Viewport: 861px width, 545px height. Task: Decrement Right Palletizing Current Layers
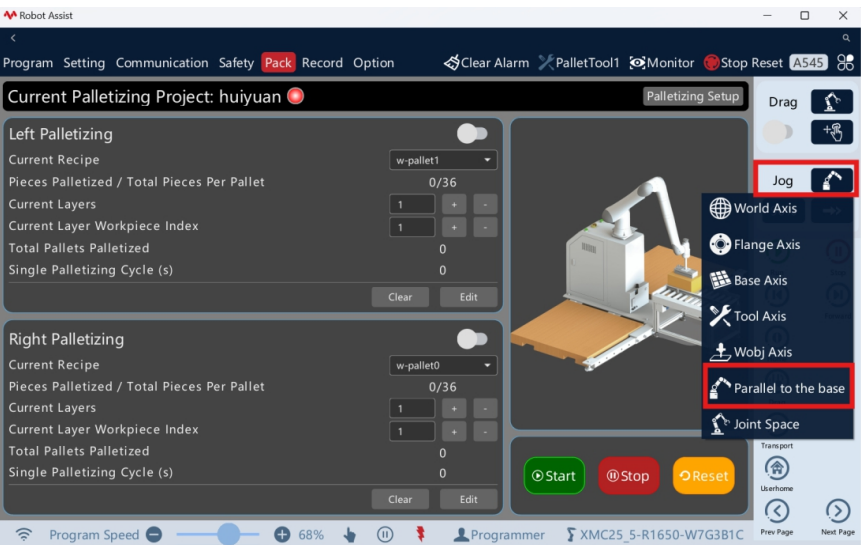485,408
